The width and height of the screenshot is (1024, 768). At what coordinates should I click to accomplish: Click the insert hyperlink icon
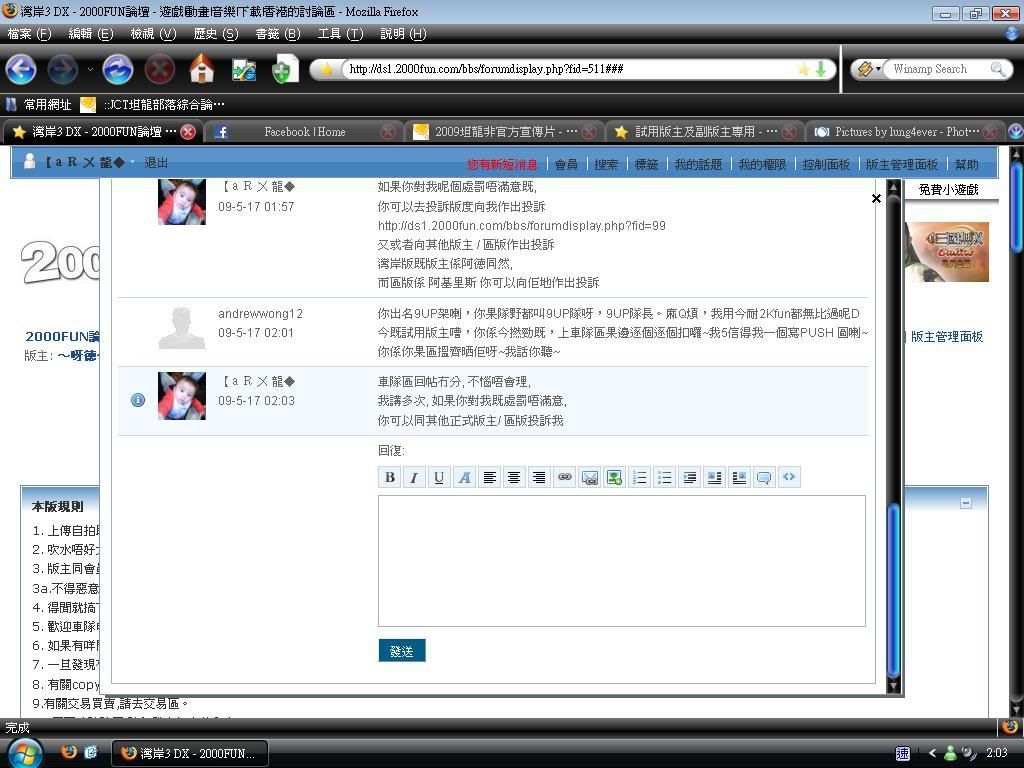tap(564, 478)
